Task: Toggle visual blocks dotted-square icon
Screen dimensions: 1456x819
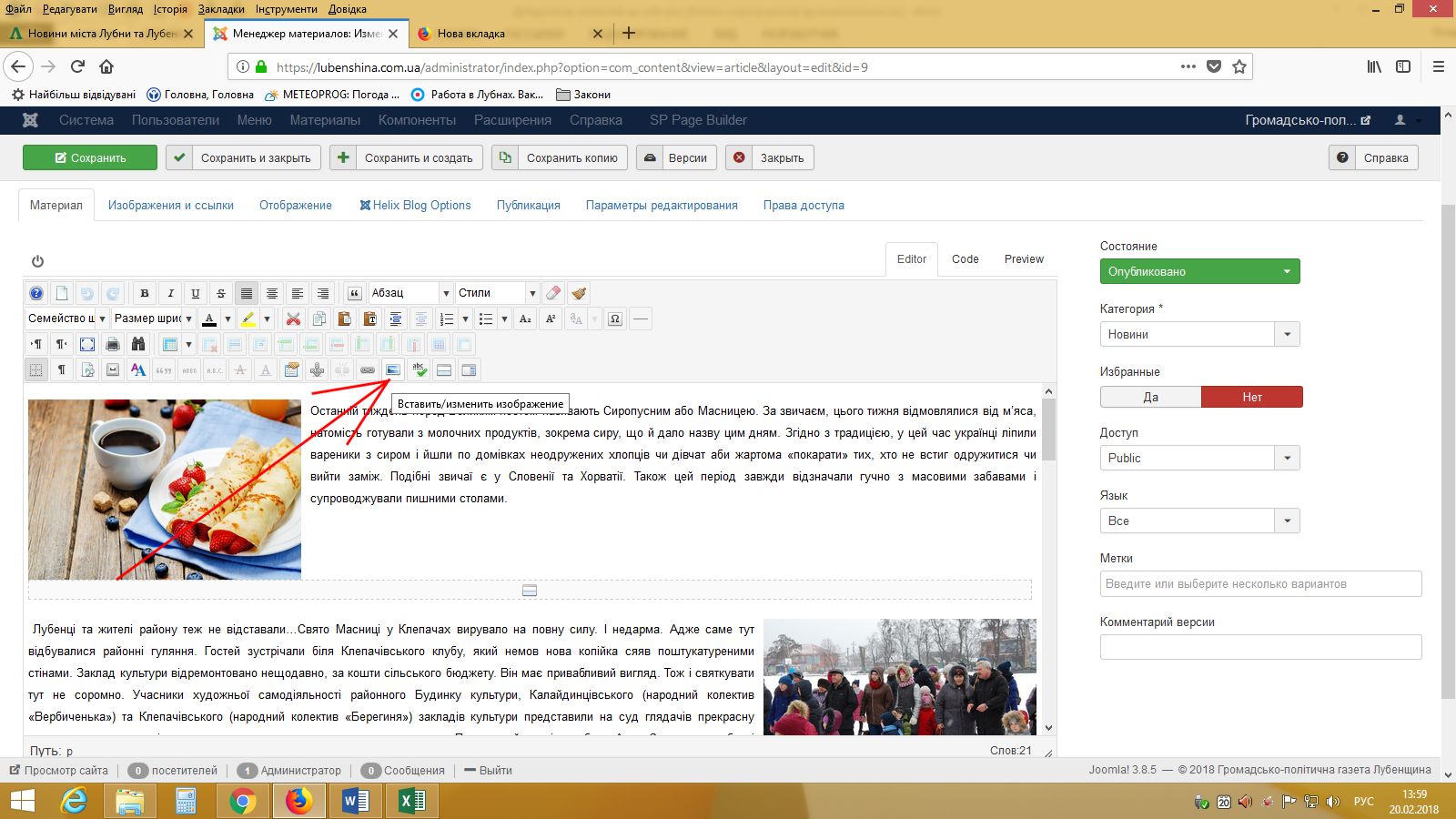Action: pos(36,369)
